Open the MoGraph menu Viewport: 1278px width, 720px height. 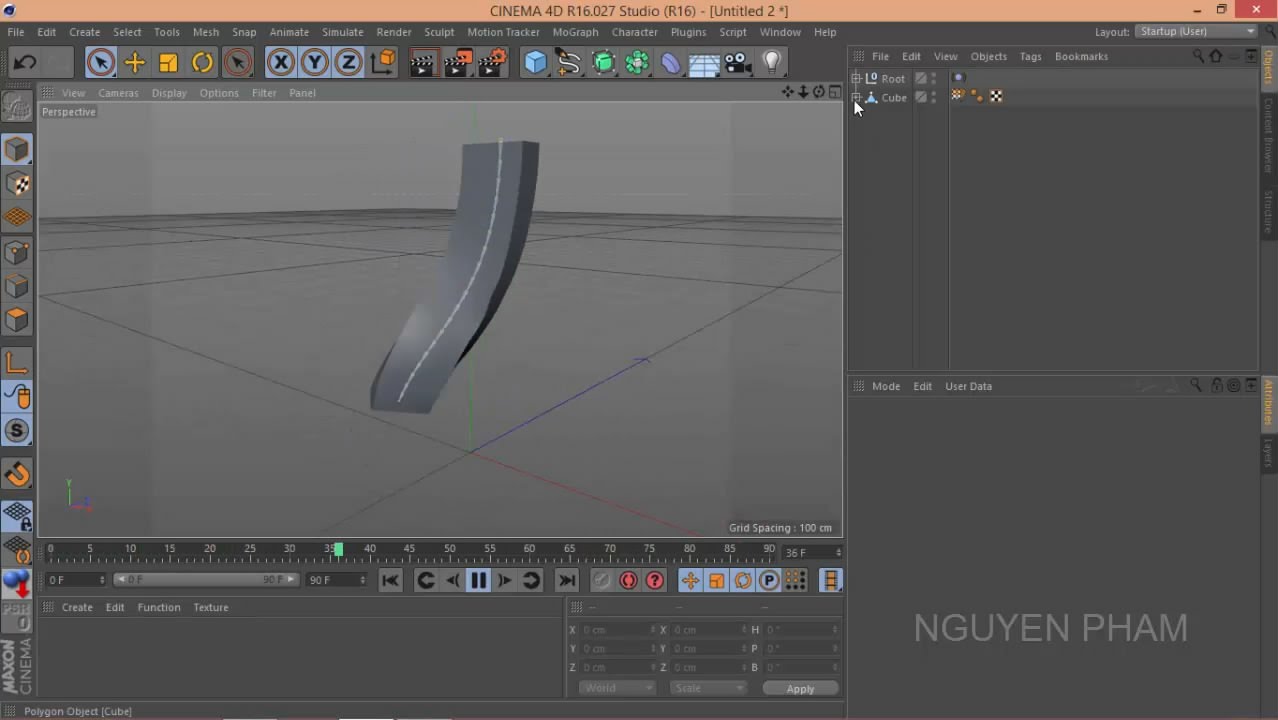pos(575,32)
